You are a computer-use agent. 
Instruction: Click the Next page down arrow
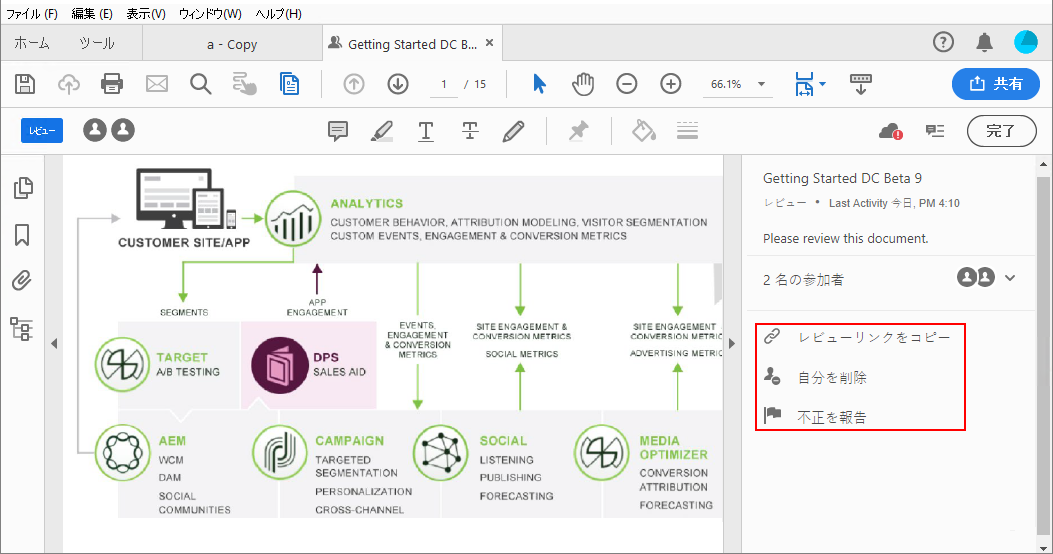tap(398, 84)
